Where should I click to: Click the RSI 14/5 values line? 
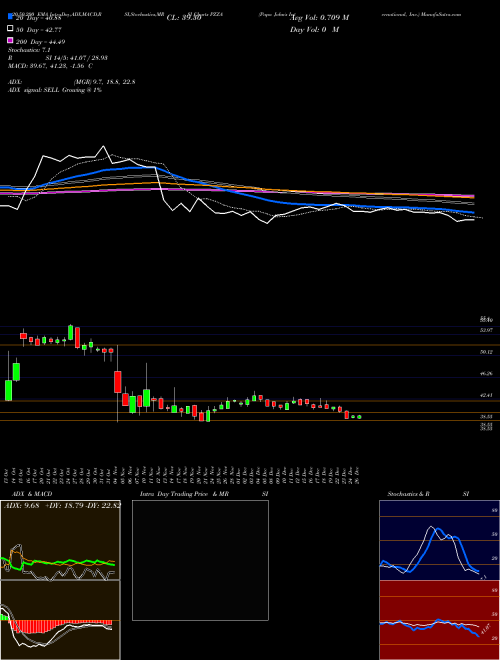[58, 58]
